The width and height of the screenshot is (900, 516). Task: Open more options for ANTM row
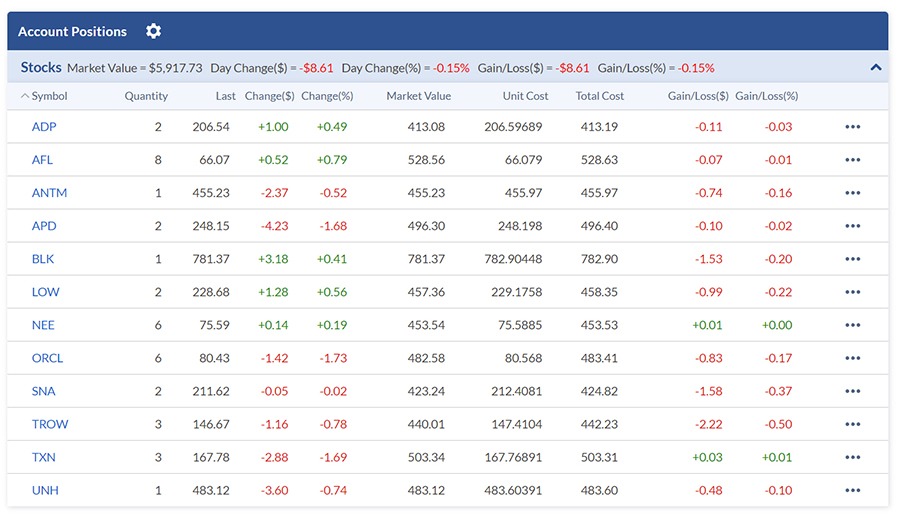(x=852, y=193)
